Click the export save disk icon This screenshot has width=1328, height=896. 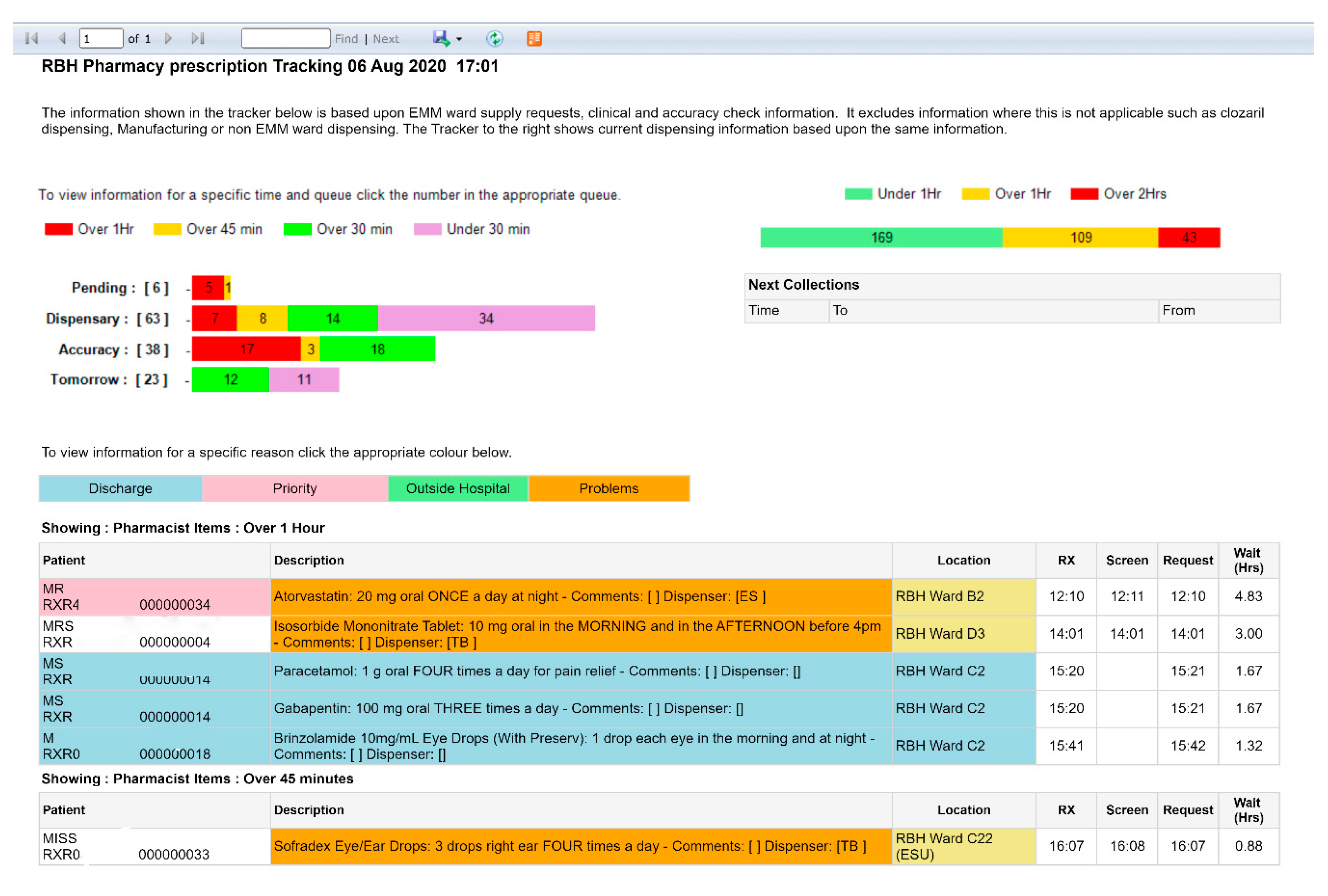click(x=440, y=38)
